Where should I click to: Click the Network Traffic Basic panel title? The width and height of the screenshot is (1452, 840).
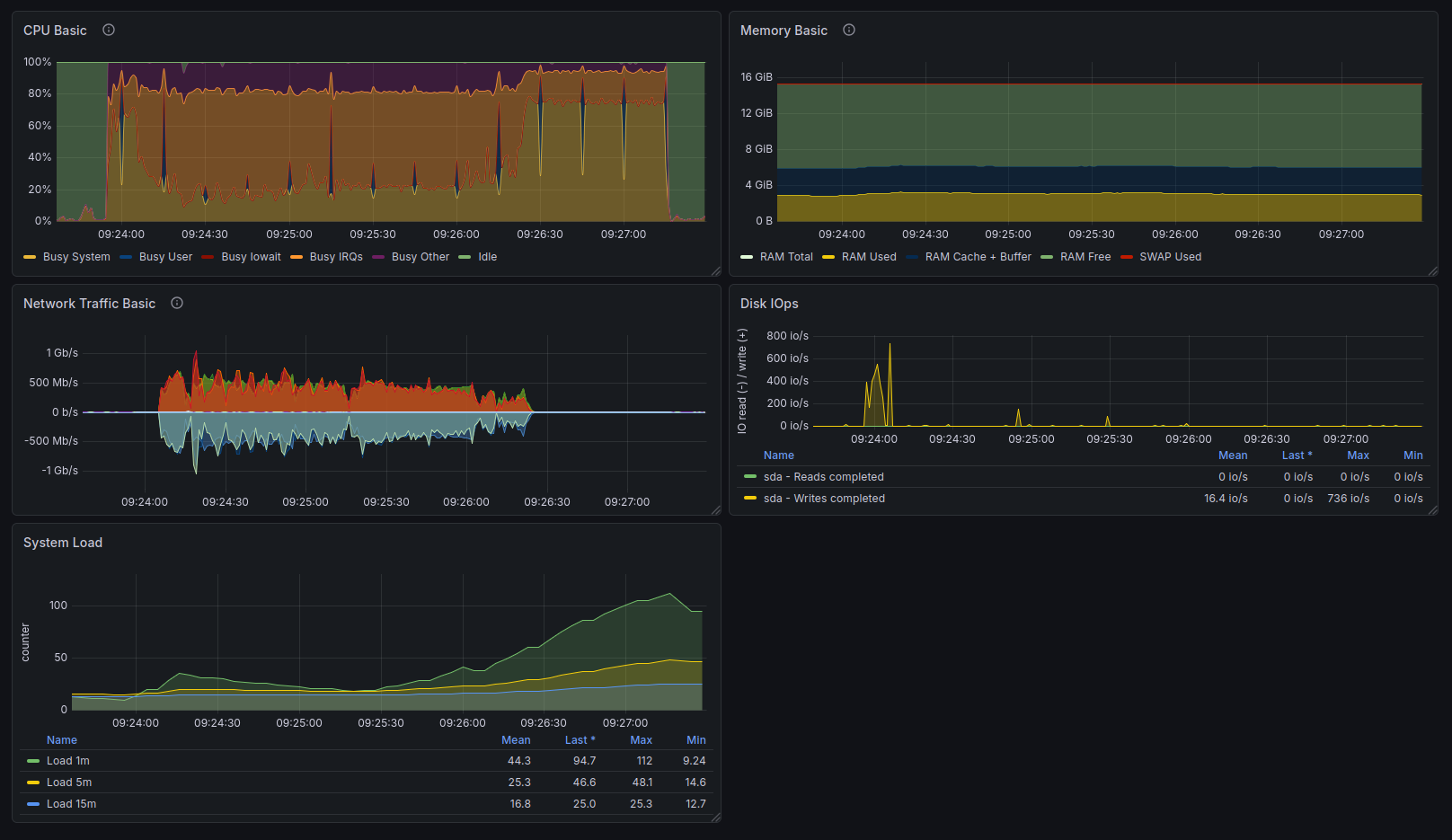click(x=89, y=304)
